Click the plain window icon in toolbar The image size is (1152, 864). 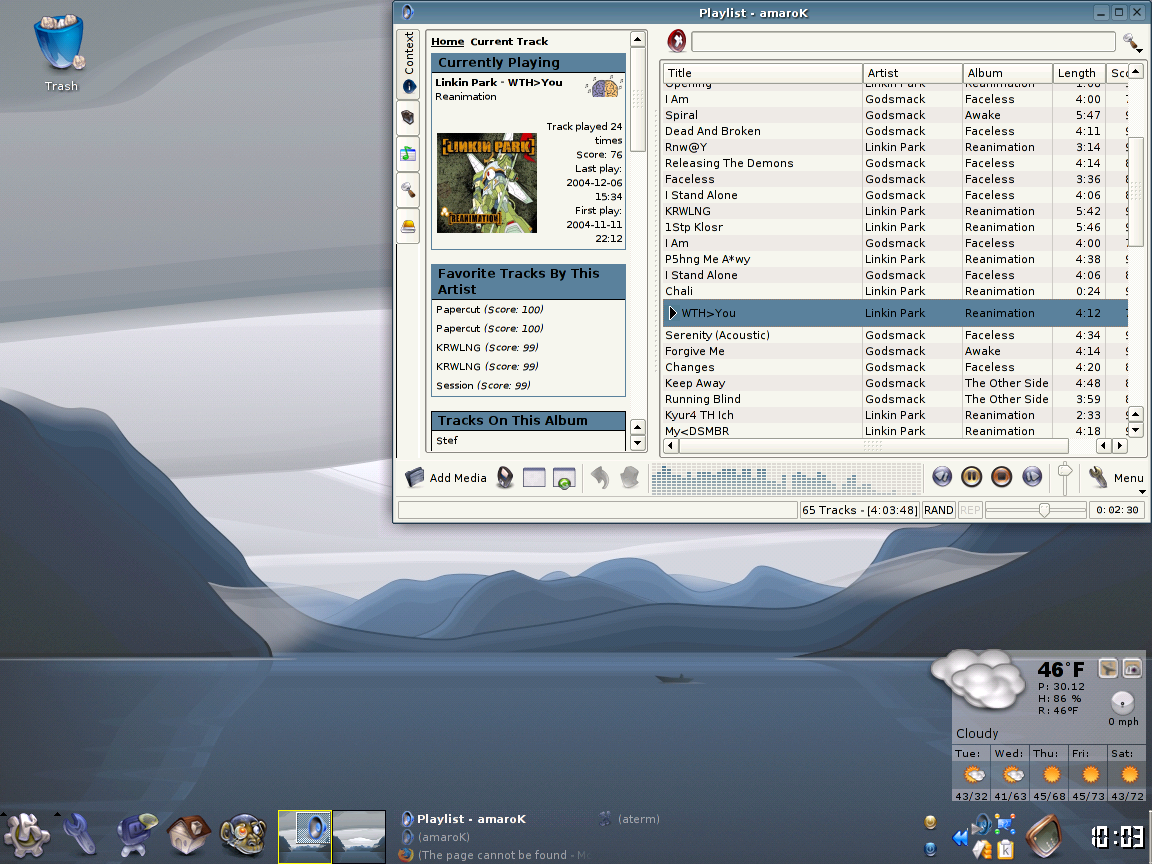pyautogui.click(x=534, y=478)
